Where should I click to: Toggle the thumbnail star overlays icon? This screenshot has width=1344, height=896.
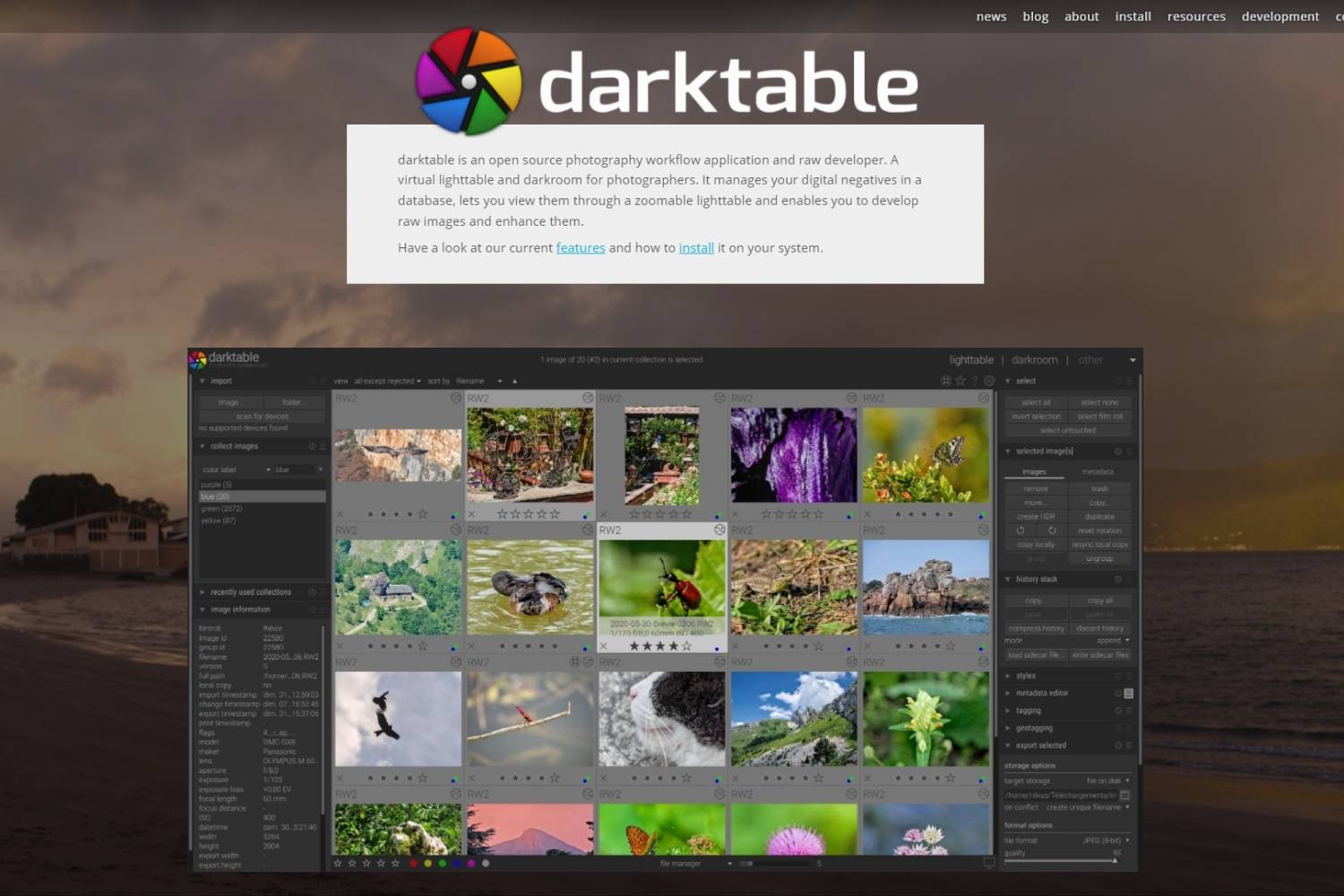960,381
